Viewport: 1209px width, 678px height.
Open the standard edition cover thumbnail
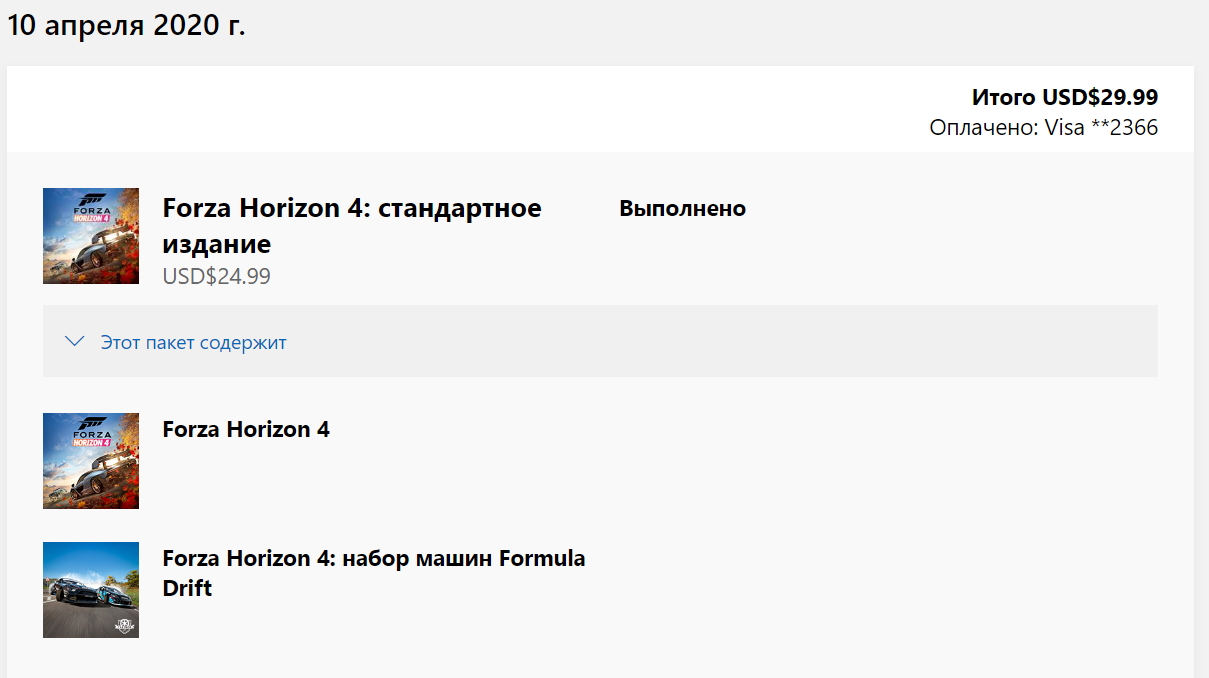pos(91,236)
